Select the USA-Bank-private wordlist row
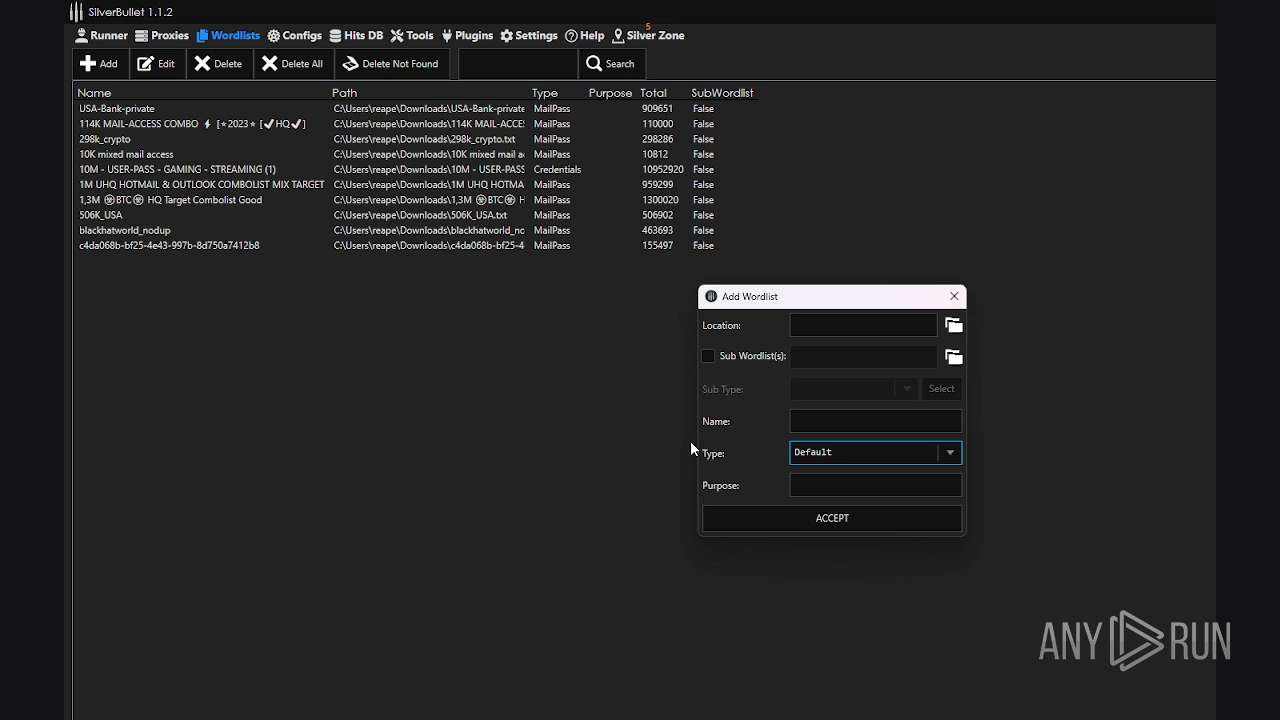The width and height of the screenshot is (1280, 720). point(415,109)
